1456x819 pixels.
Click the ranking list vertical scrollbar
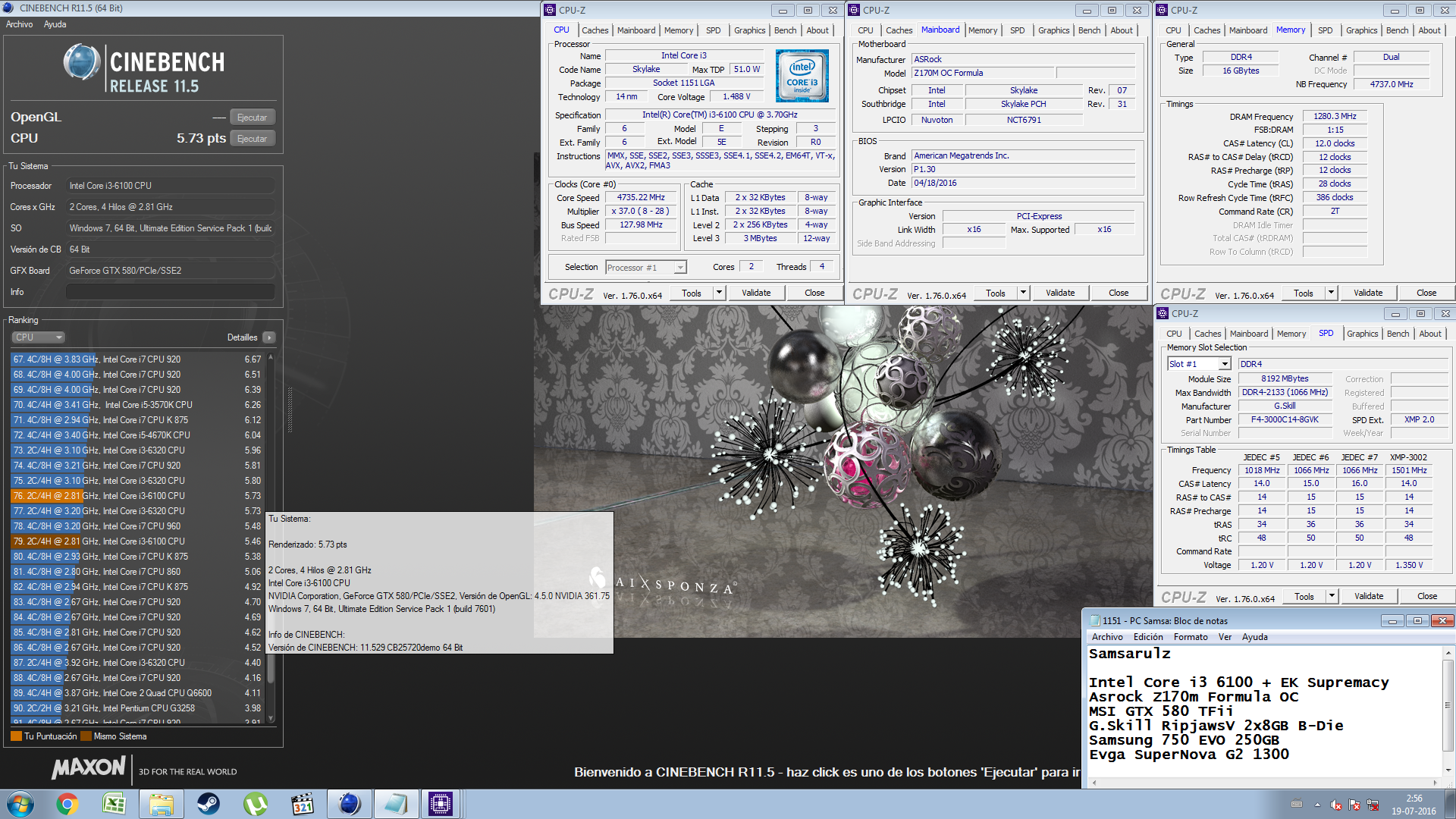(x=271, y=537)
